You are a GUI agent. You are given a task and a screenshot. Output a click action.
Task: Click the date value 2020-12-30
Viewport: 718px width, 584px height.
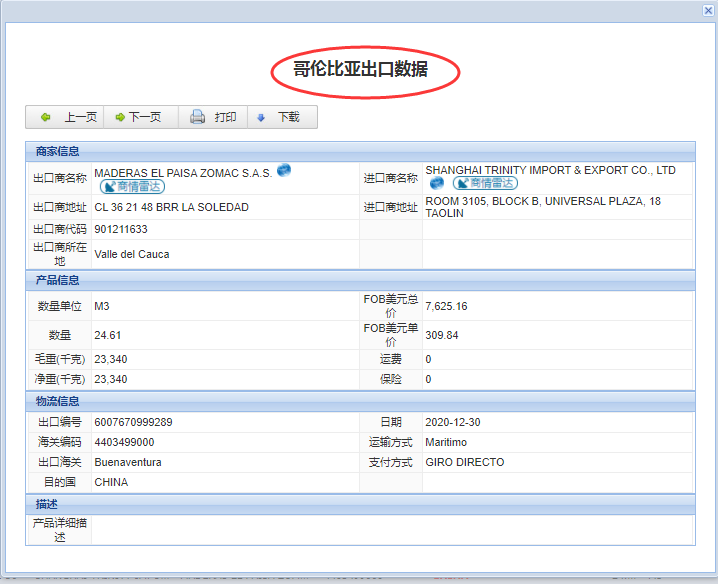pos(452,422)
